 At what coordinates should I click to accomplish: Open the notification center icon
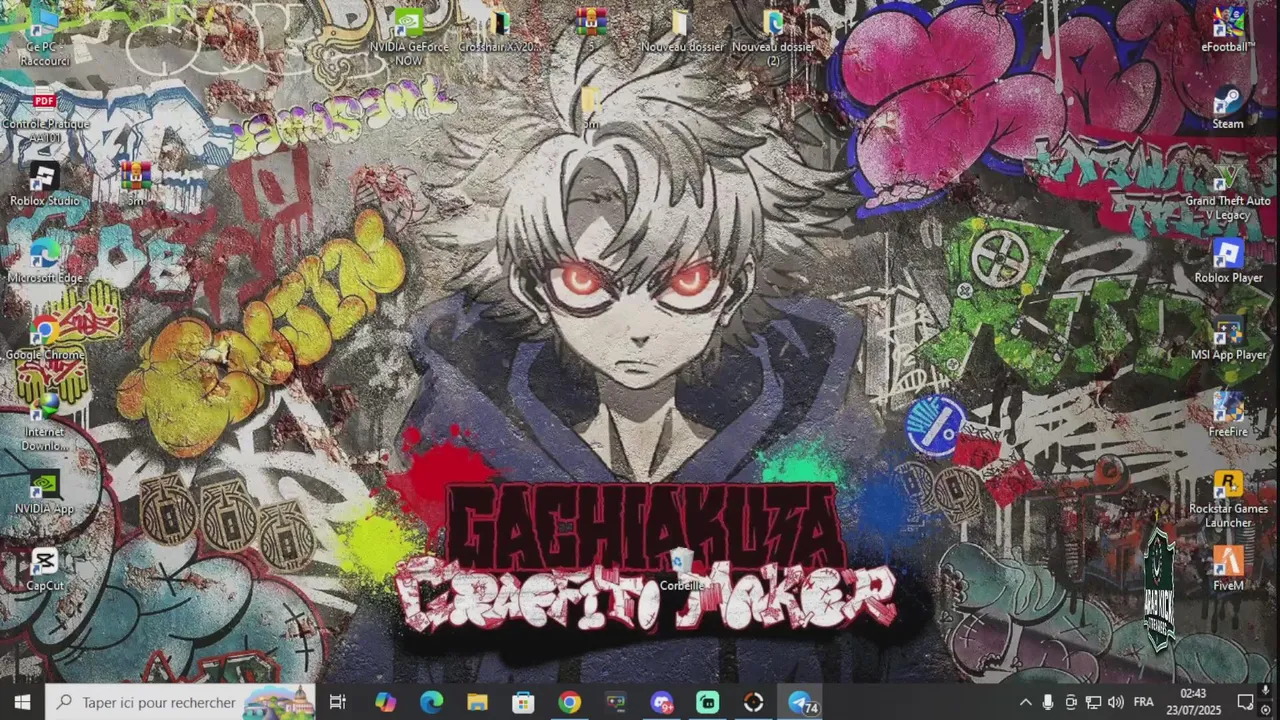(1245, 703)
